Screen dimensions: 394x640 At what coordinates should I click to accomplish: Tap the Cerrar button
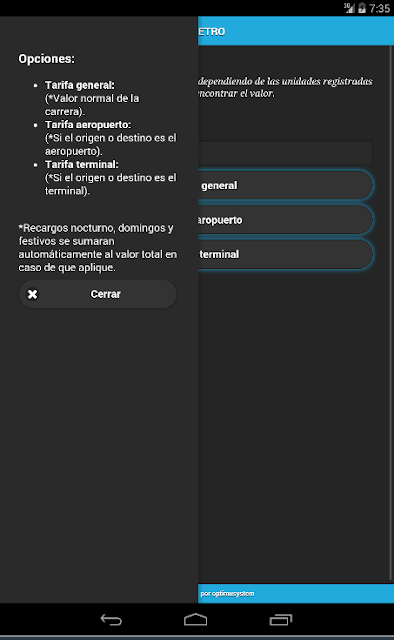pos(98,294)
